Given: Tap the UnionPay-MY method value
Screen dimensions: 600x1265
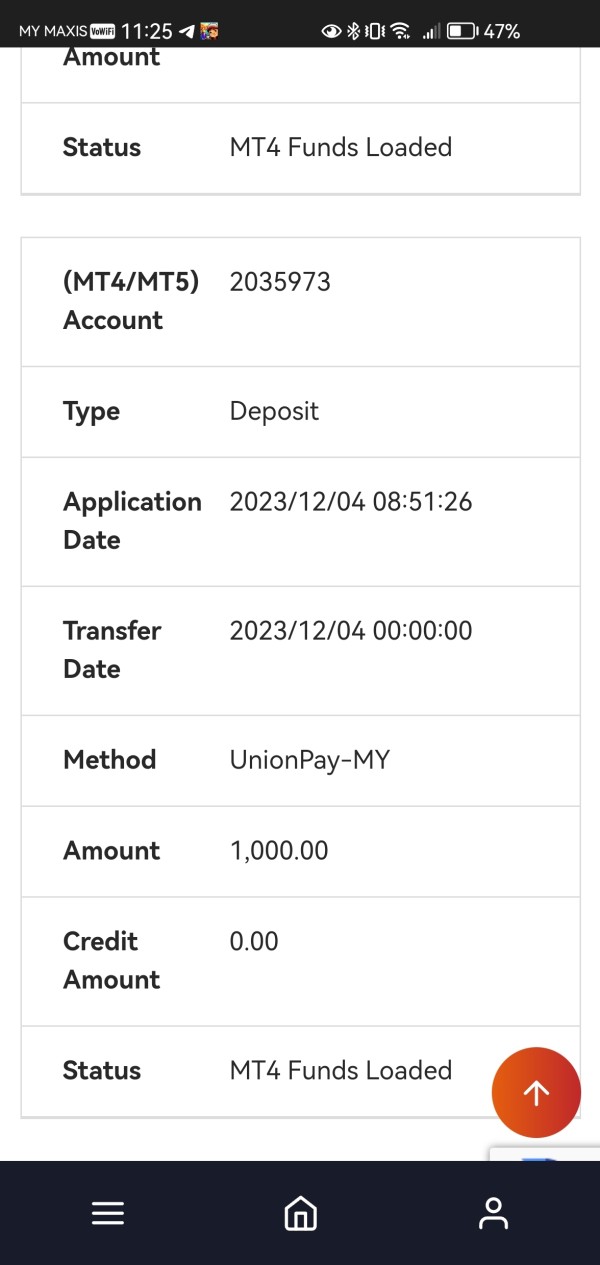Looking at the screenshot, I should click(309, 760).
